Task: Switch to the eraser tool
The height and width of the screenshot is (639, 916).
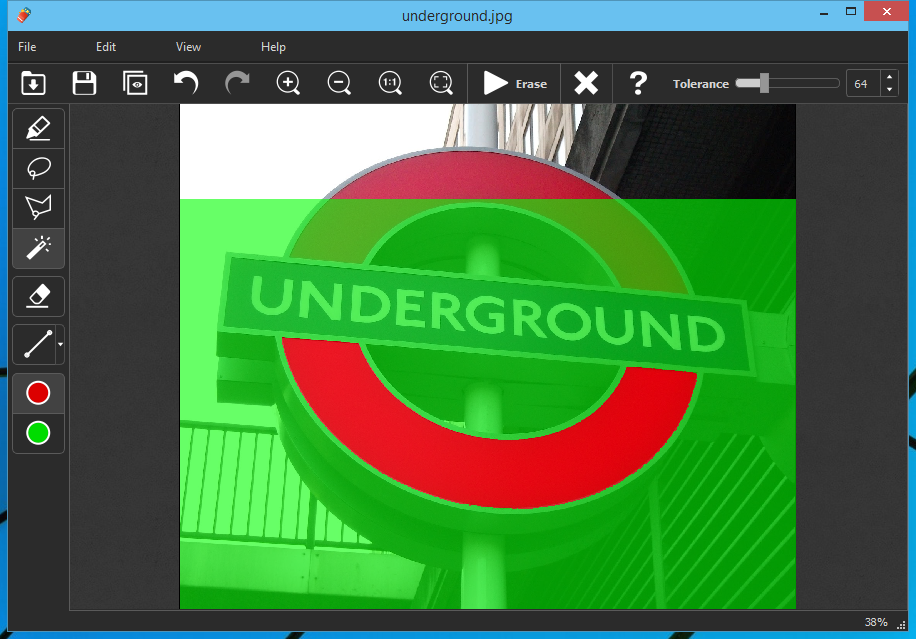Action: point(38,296)
